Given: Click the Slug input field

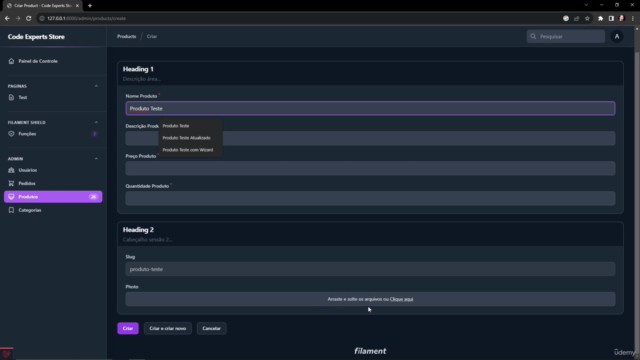Looking at the screenshot, I should coord(370,269).
